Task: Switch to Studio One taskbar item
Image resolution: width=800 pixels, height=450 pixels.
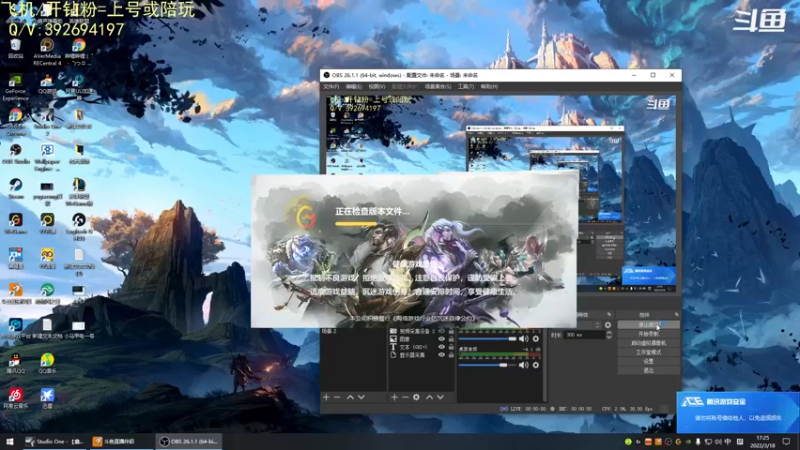Action: pos(55,441)
